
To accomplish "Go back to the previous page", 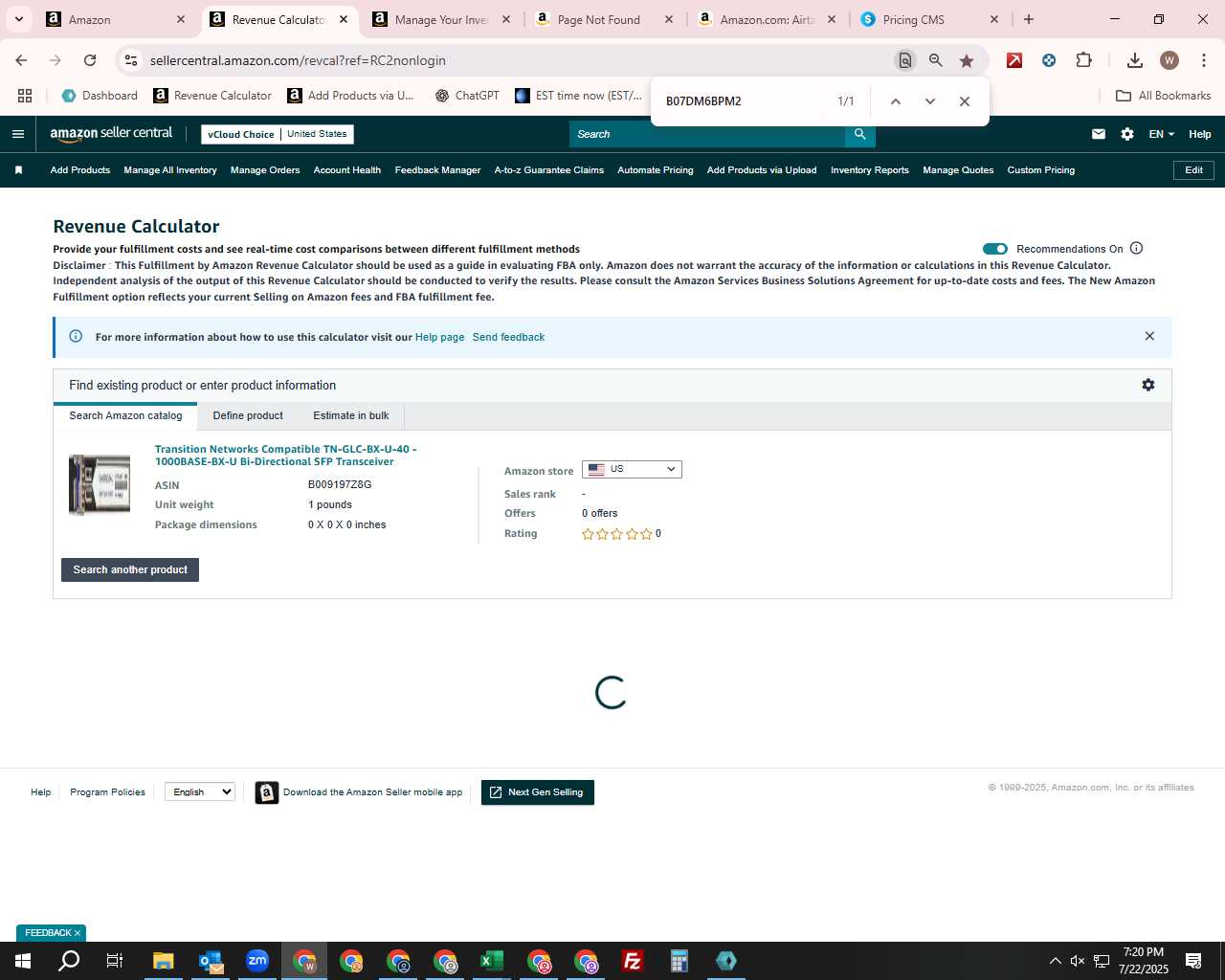I will [x=21, y=60].
